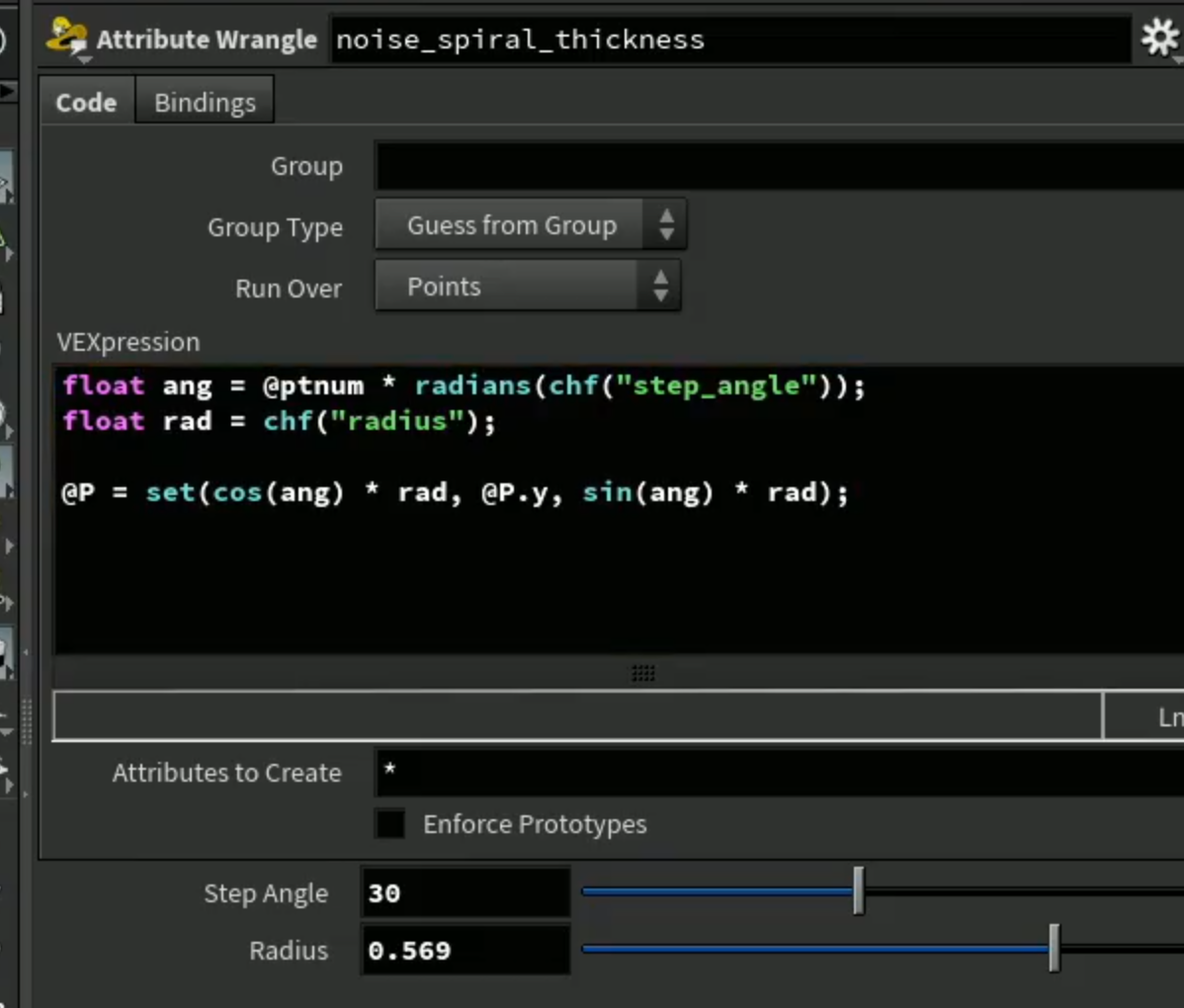Click the Radius slider handle
1184x1008 pixels.
[1055, 949]
